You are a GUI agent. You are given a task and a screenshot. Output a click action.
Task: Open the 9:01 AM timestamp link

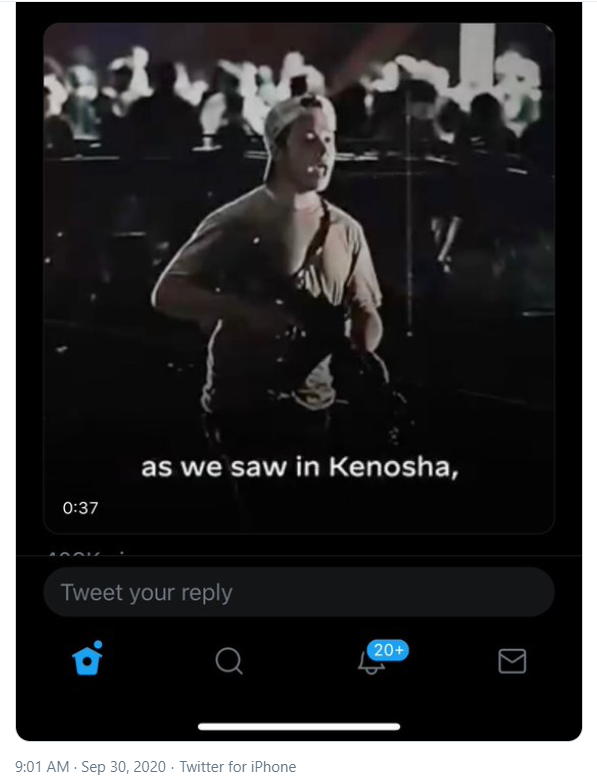tap(42, 767)
